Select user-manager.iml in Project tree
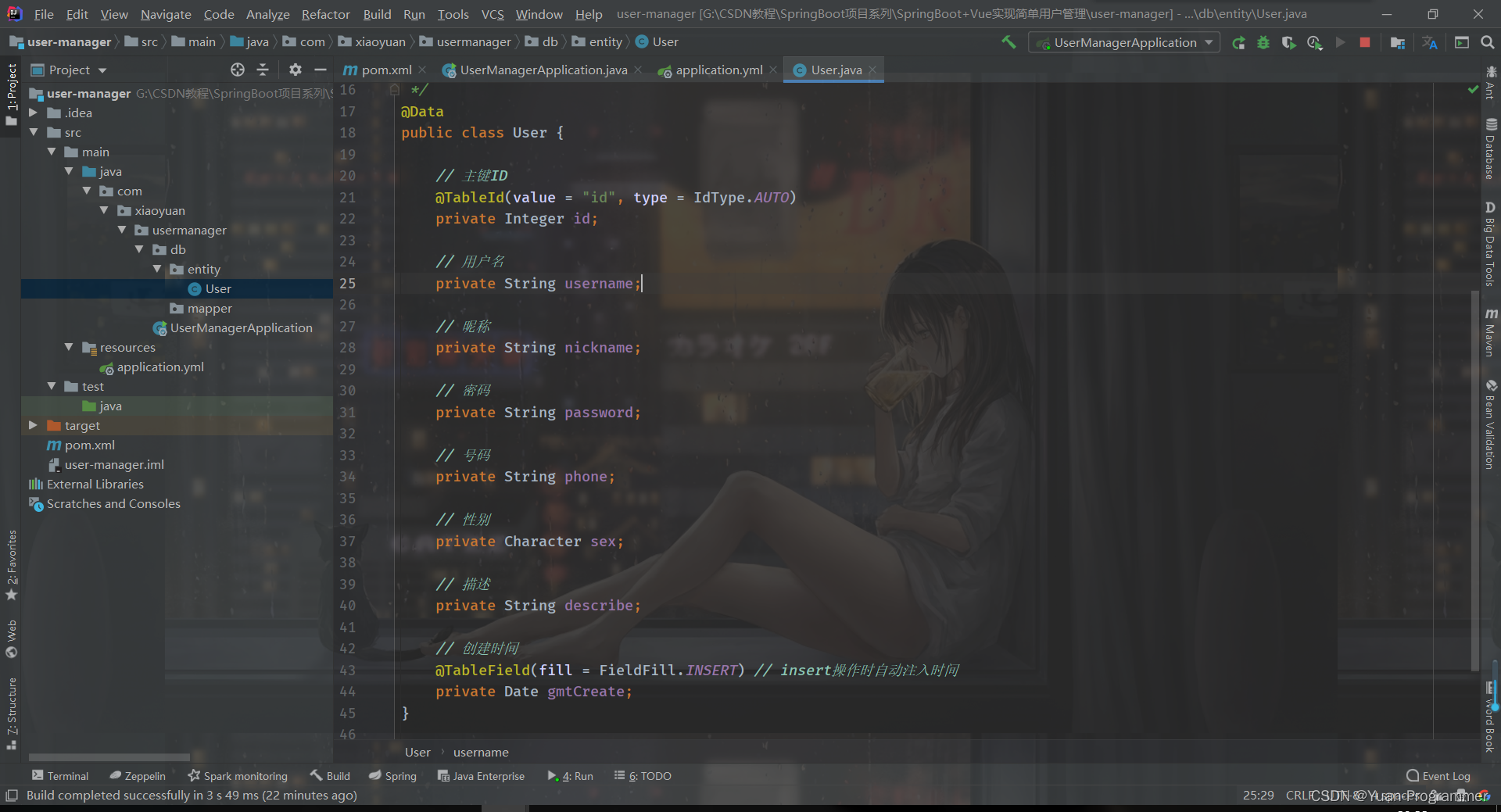Viewport: 1501px width, 812px height. [114, 464]
